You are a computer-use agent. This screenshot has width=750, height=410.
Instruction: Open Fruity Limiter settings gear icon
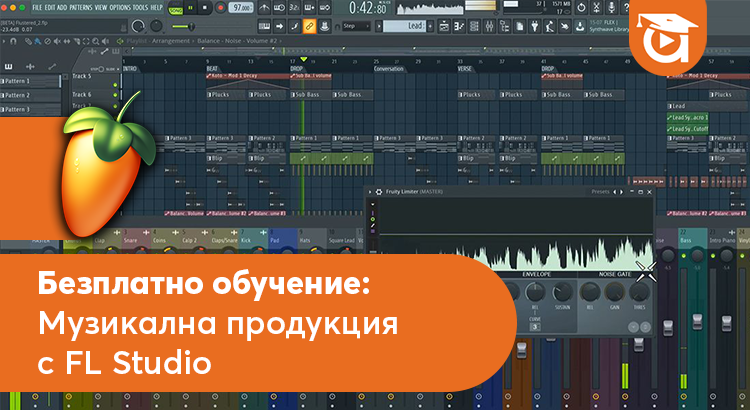[379, 192]
